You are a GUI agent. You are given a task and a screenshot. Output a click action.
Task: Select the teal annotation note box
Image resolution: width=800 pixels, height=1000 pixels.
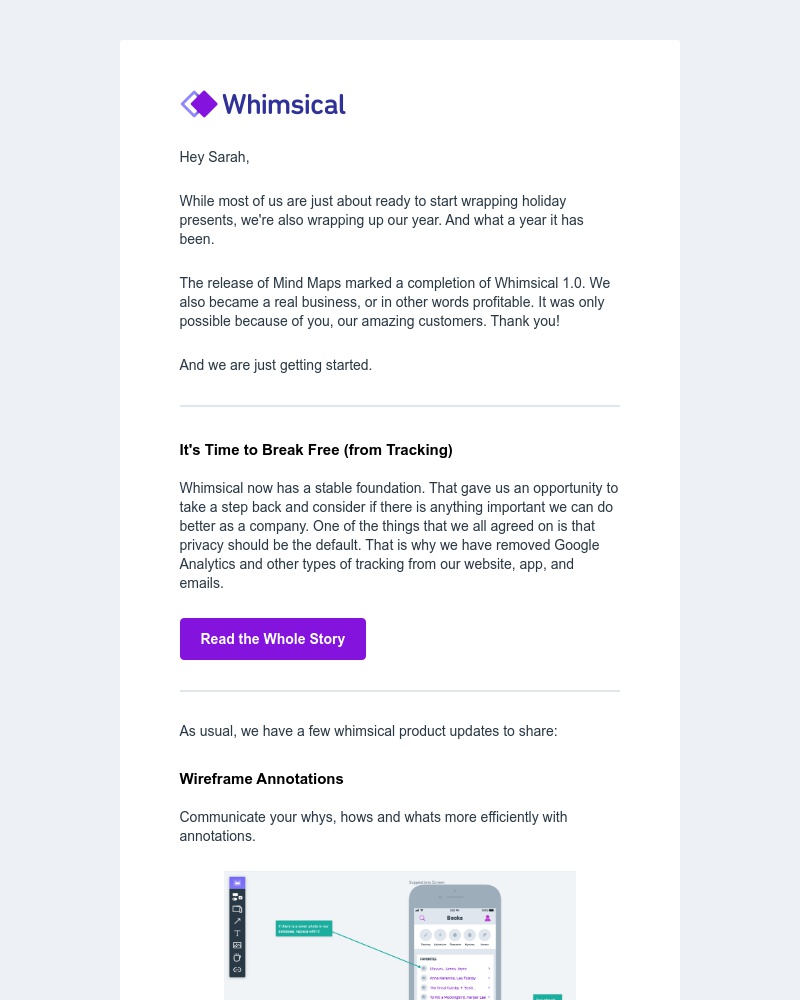(x=303, y=929)
